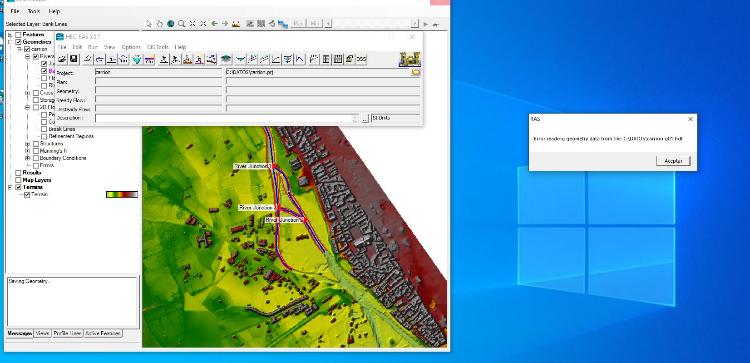
Task: Select the pointer arrow tool in RAS Mapper
Action: tap(149, 23)
